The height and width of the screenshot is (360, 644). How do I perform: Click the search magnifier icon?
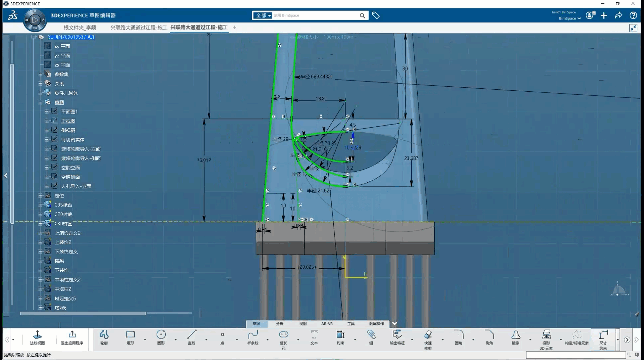click(362, 16)
